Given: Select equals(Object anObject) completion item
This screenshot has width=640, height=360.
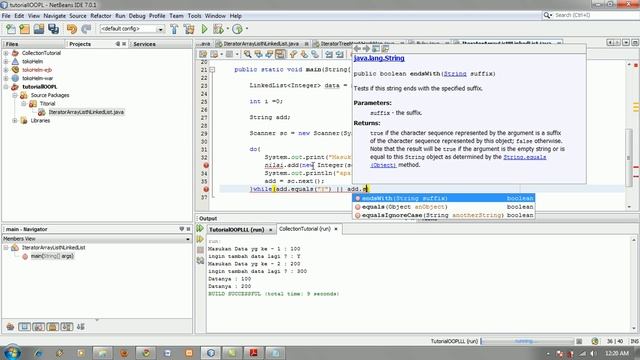Looking at the screenshot, I should [443, 207].
